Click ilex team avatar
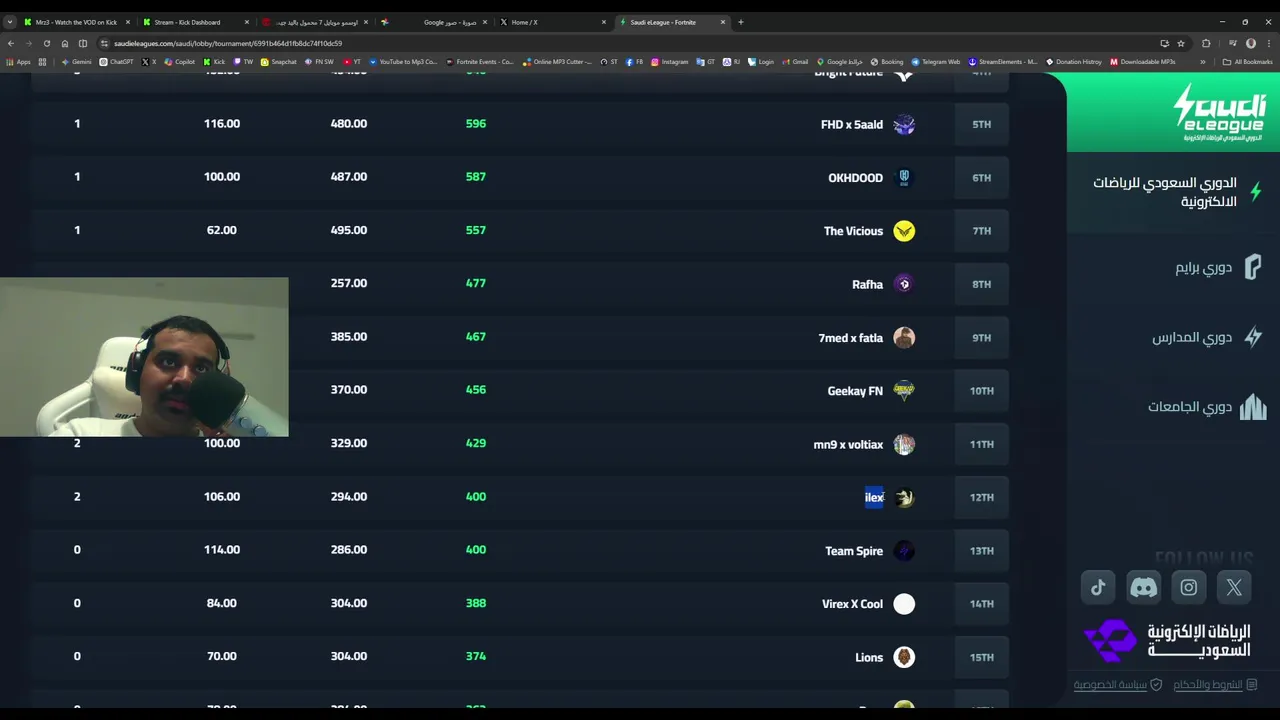1280x720 pixels. 904,497
